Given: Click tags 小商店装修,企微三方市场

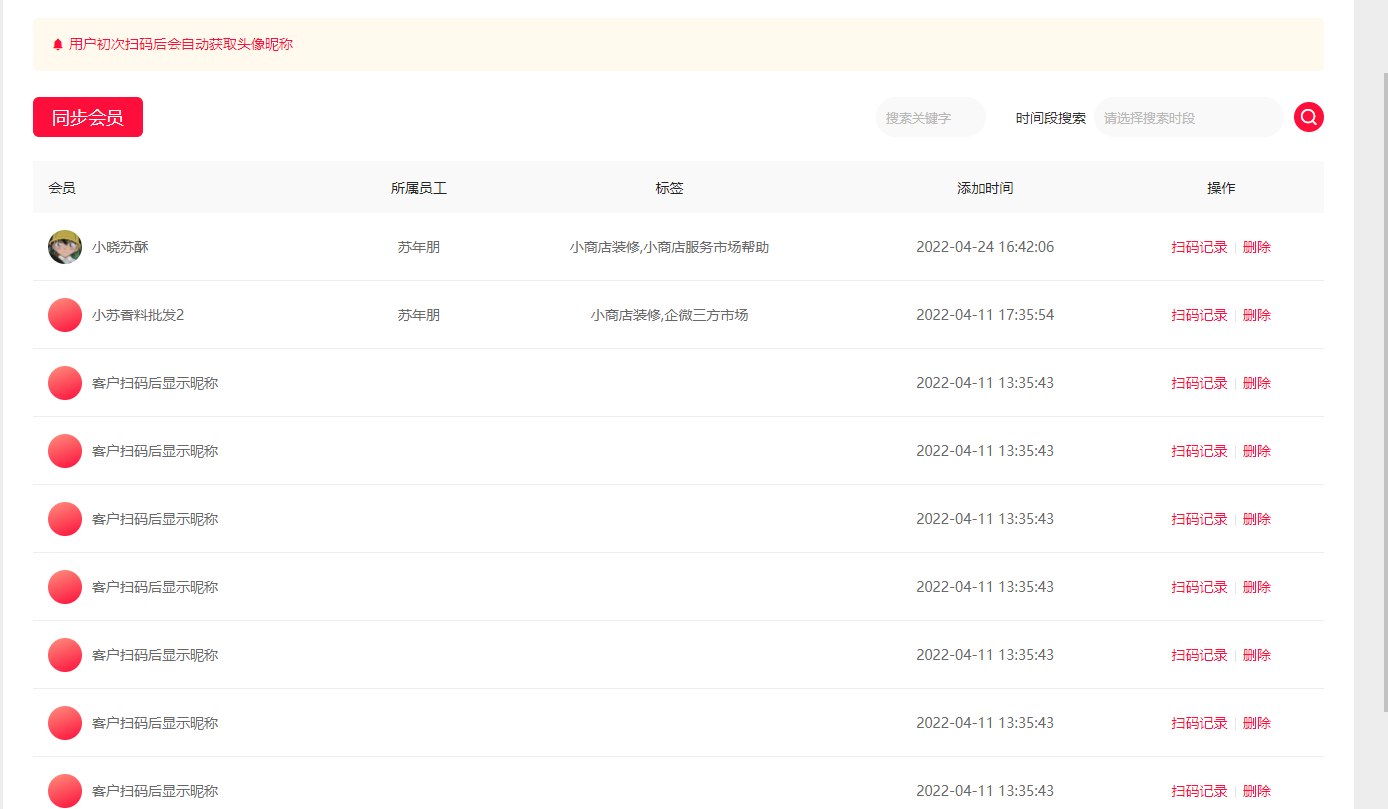Looking at the screenshot, I should click(x=669, y=315).
